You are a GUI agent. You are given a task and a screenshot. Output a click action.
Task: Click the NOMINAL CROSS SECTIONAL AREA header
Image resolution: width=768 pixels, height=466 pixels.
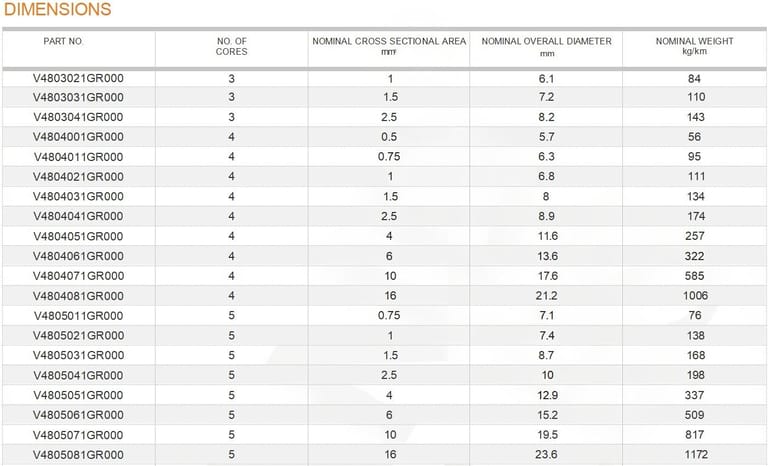click(389, 42)
